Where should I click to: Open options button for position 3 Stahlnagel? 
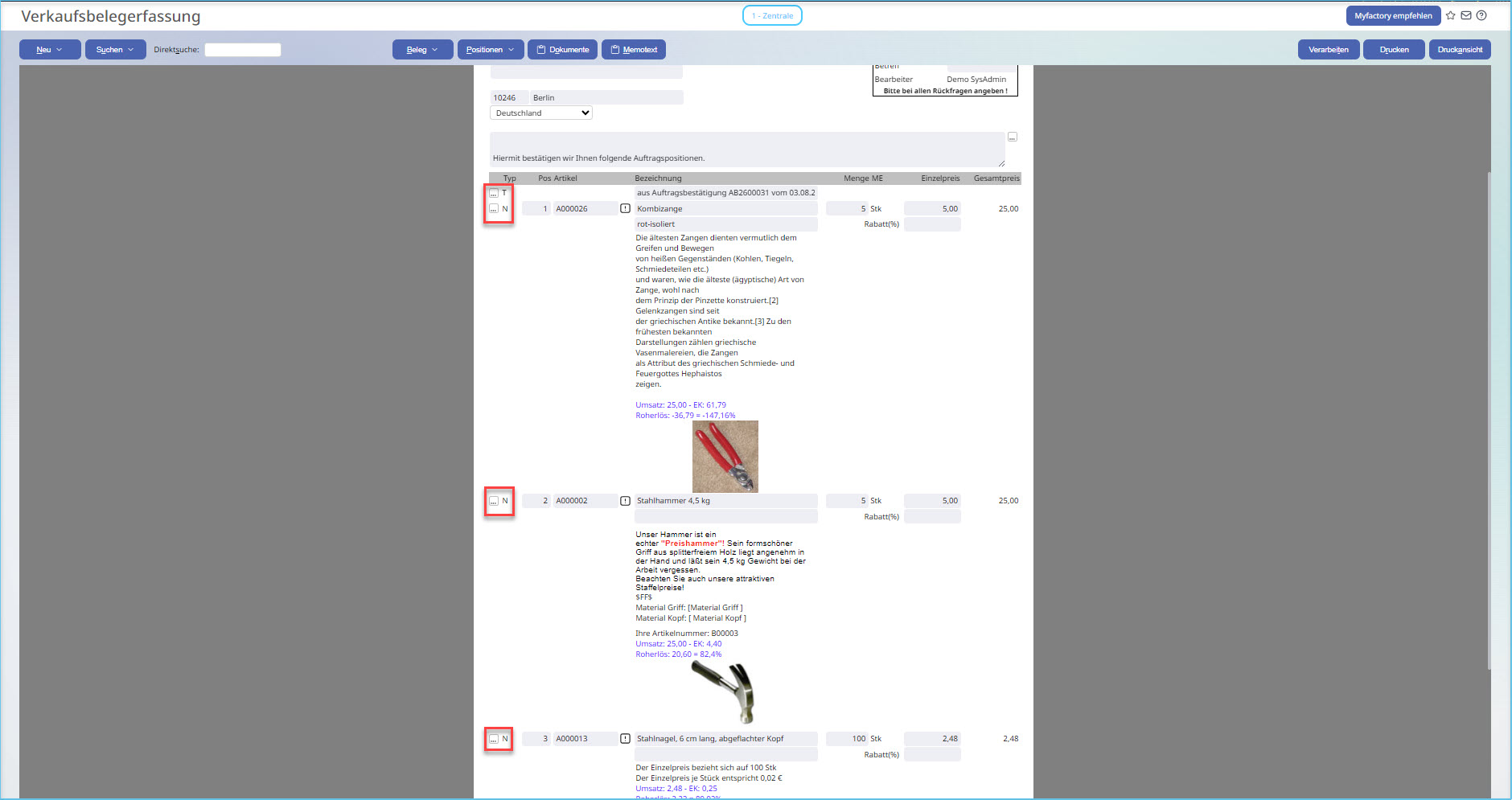tap(494, 739)
